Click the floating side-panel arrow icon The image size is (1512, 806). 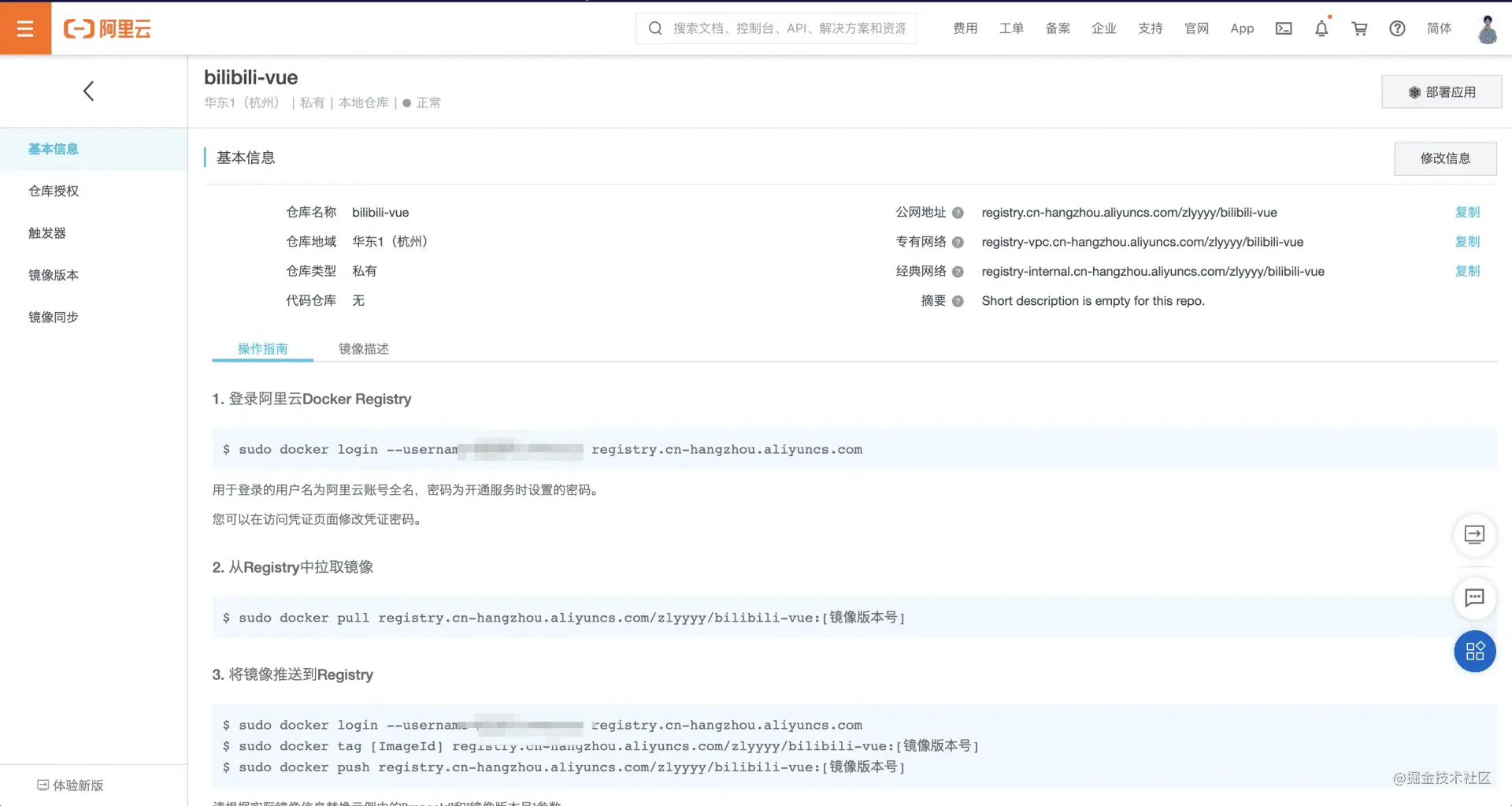point(1474,535)
